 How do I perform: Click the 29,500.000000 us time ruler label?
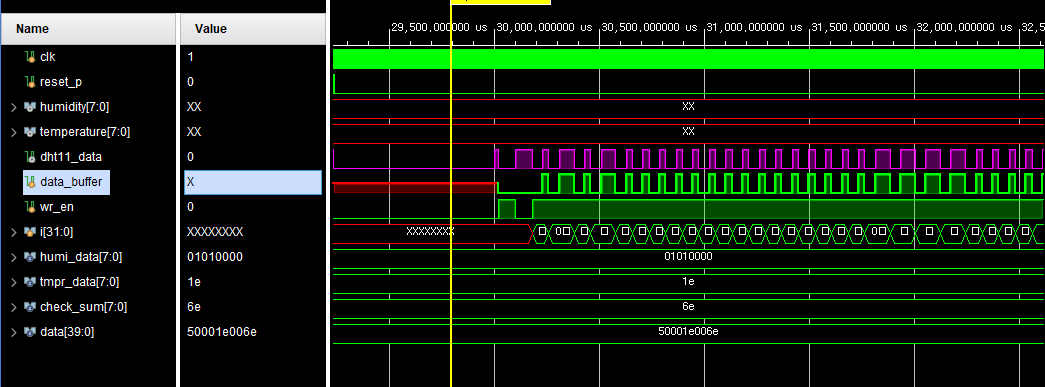(439, 27)
